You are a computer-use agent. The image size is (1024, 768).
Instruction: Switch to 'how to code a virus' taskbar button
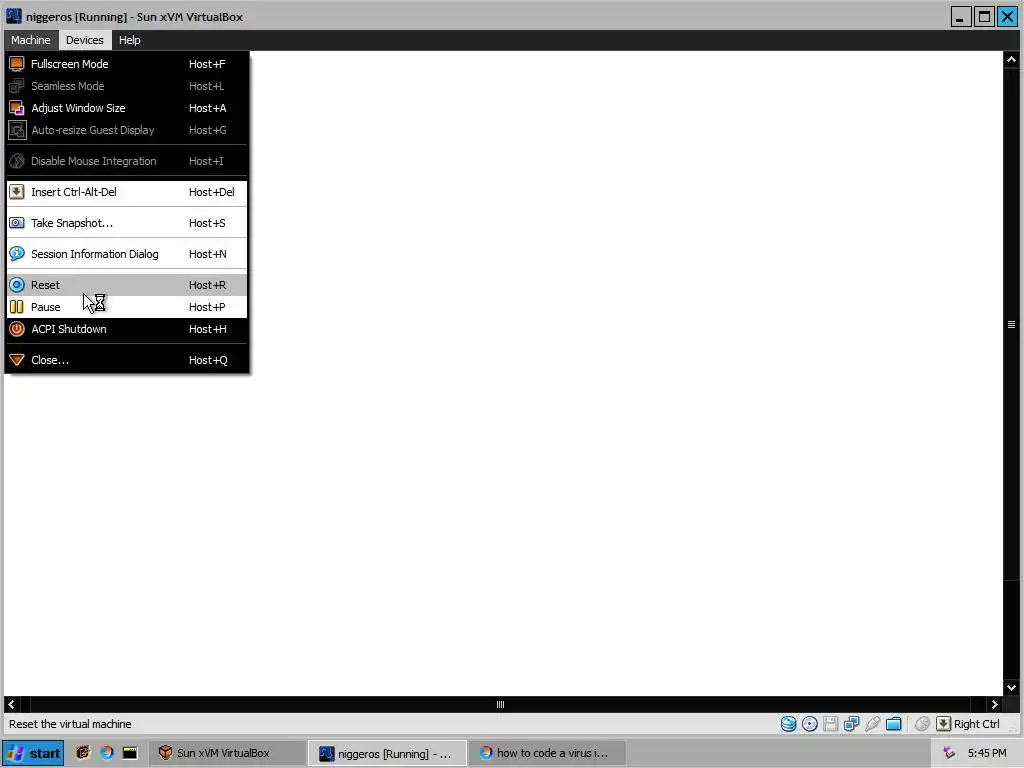pyautogui.click(x=547, y=753)
